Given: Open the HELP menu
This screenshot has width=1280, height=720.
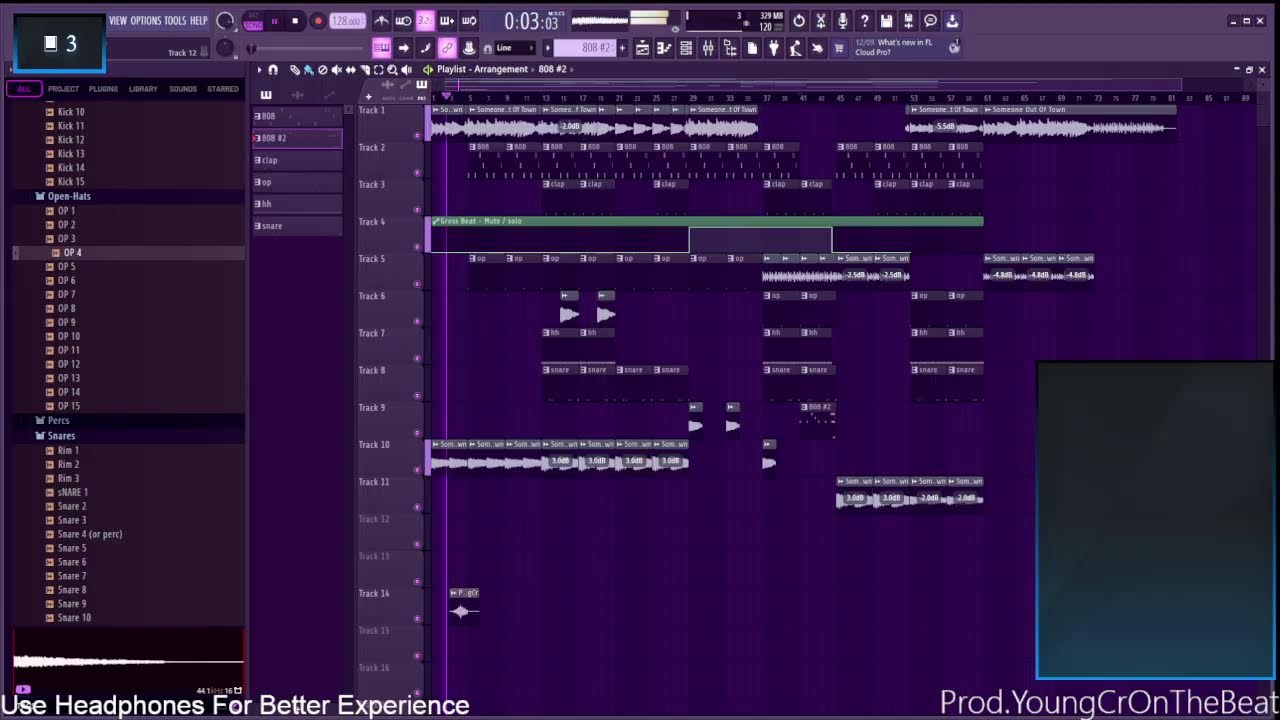Looking at the screenshot, I should coord(199,21).
